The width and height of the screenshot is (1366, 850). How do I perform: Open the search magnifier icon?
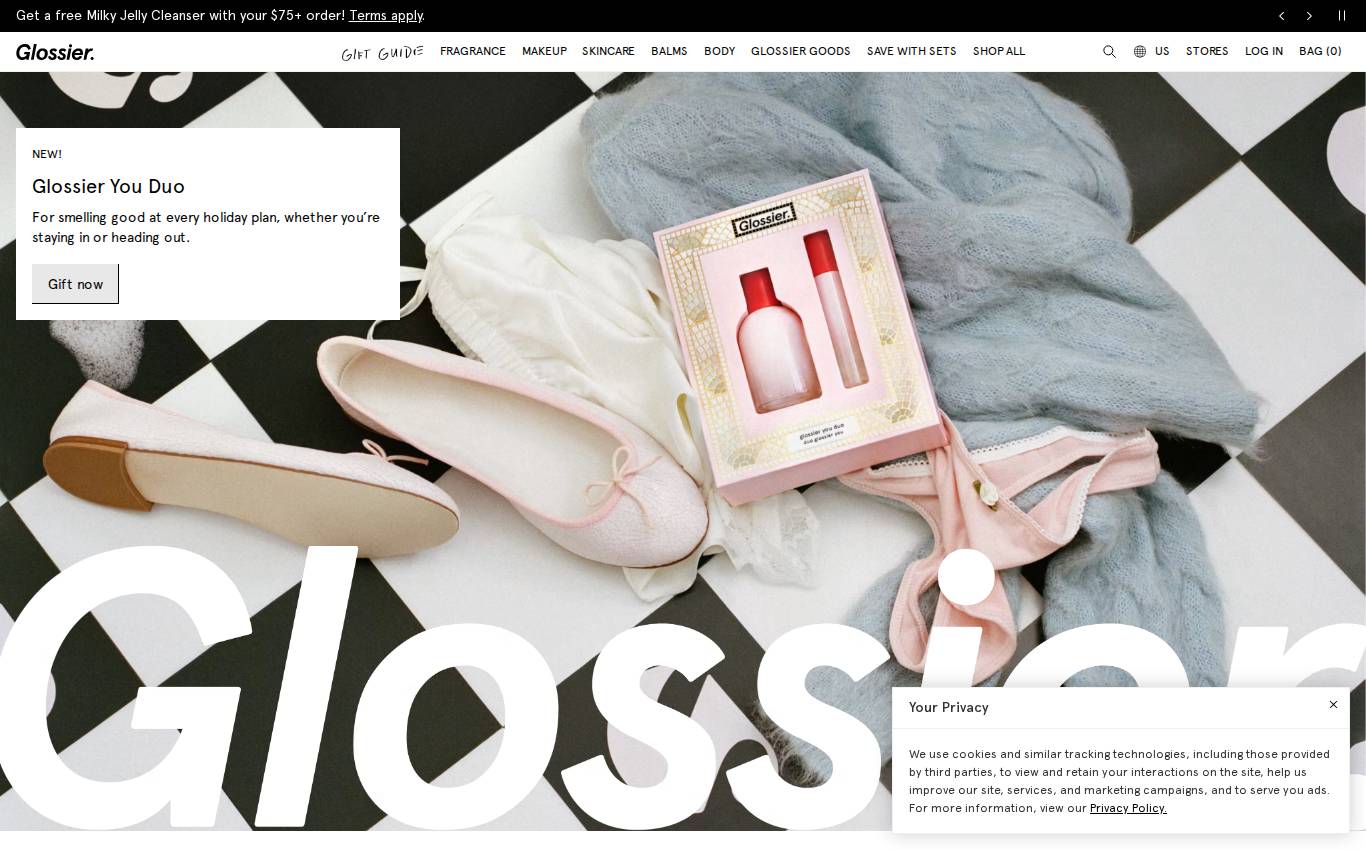pos(1109,52)
